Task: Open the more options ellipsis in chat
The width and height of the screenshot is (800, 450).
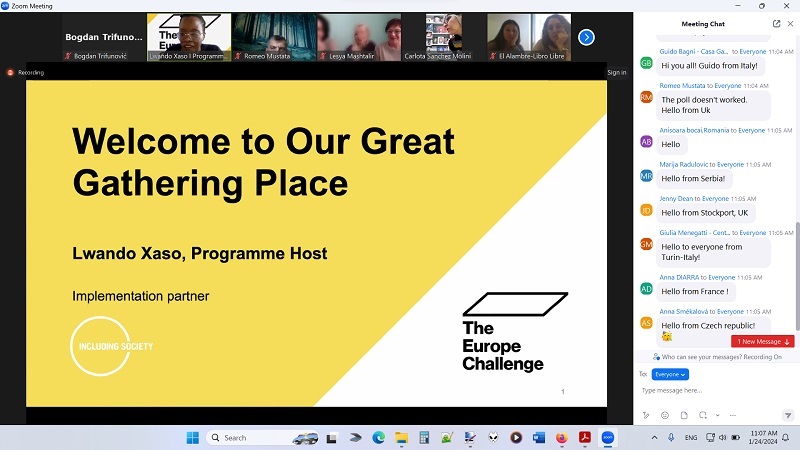Action: [x=733, y=415]
